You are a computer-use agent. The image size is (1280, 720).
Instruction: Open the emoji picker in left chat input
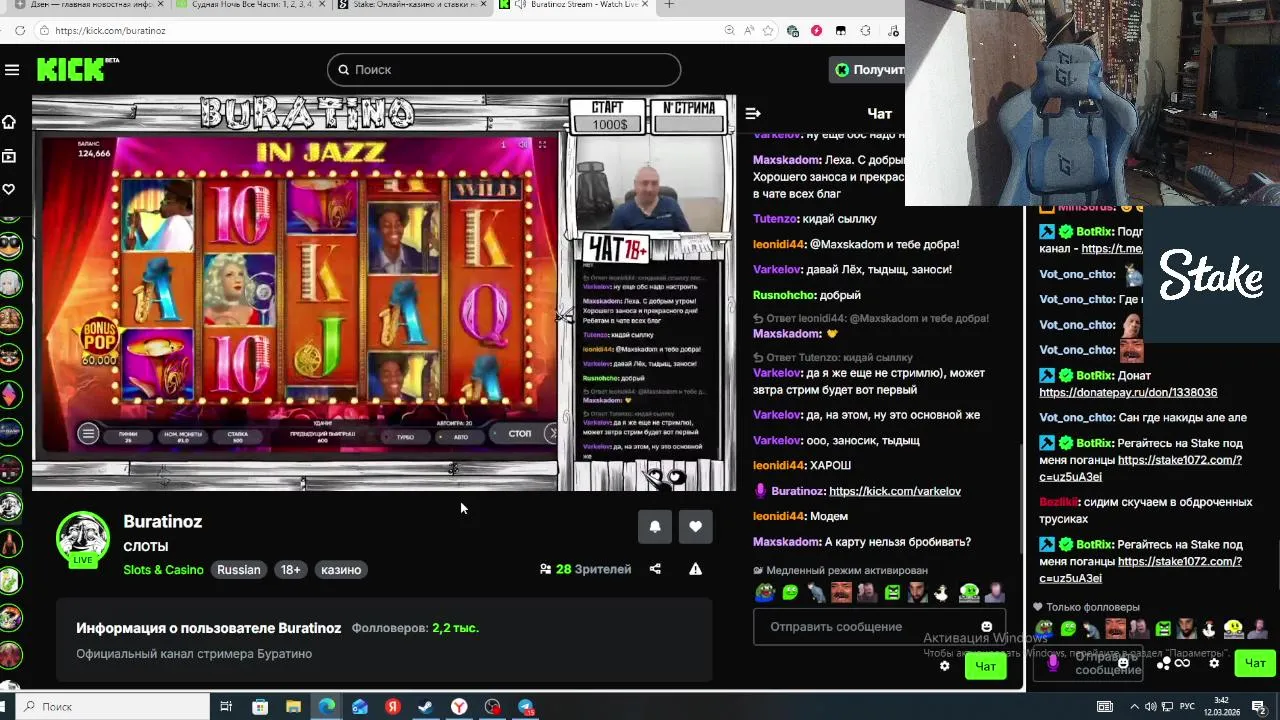pos(987,627)
